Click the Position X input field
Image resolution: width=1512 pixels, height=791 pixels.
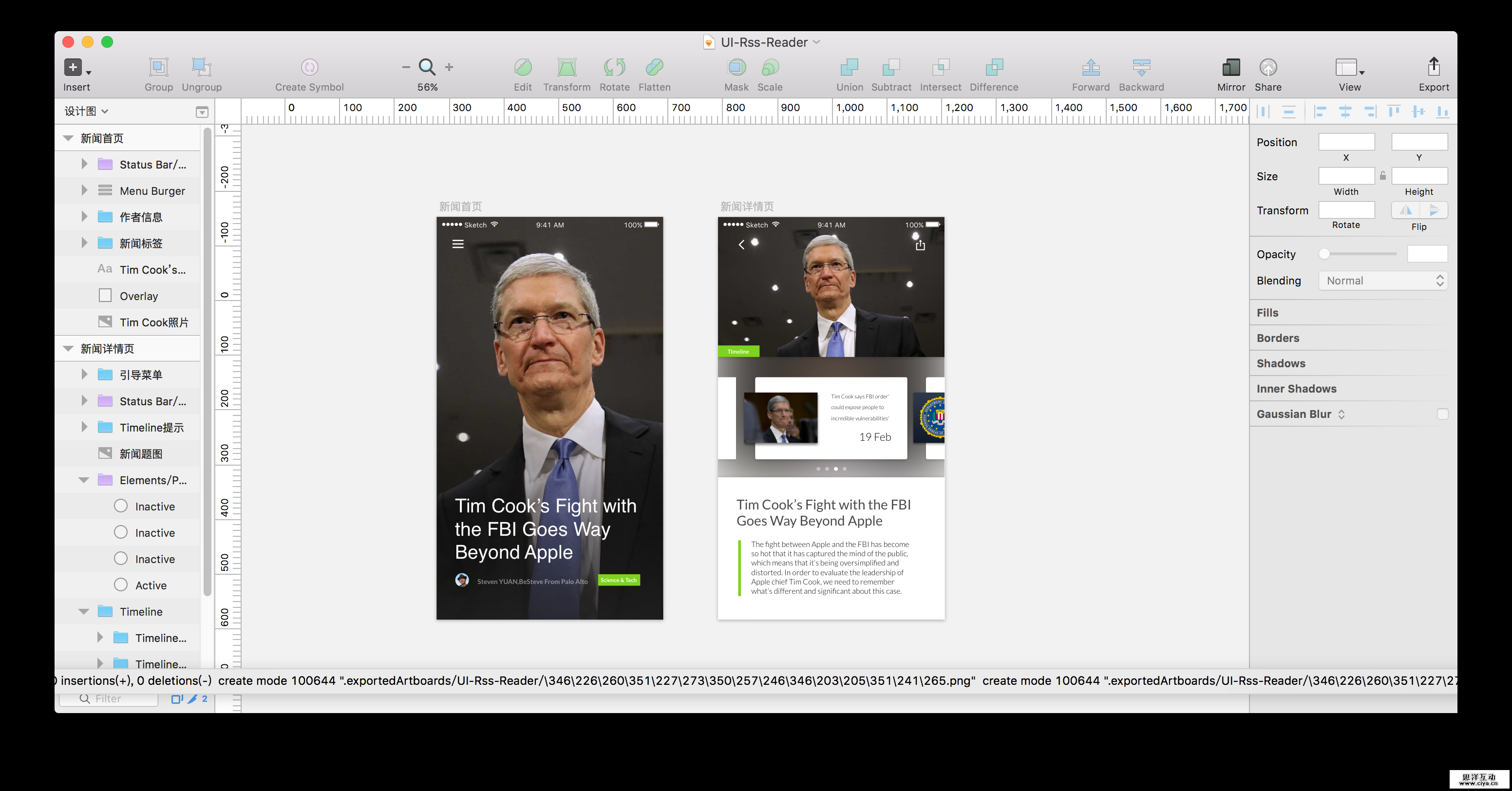[1346, 142]
